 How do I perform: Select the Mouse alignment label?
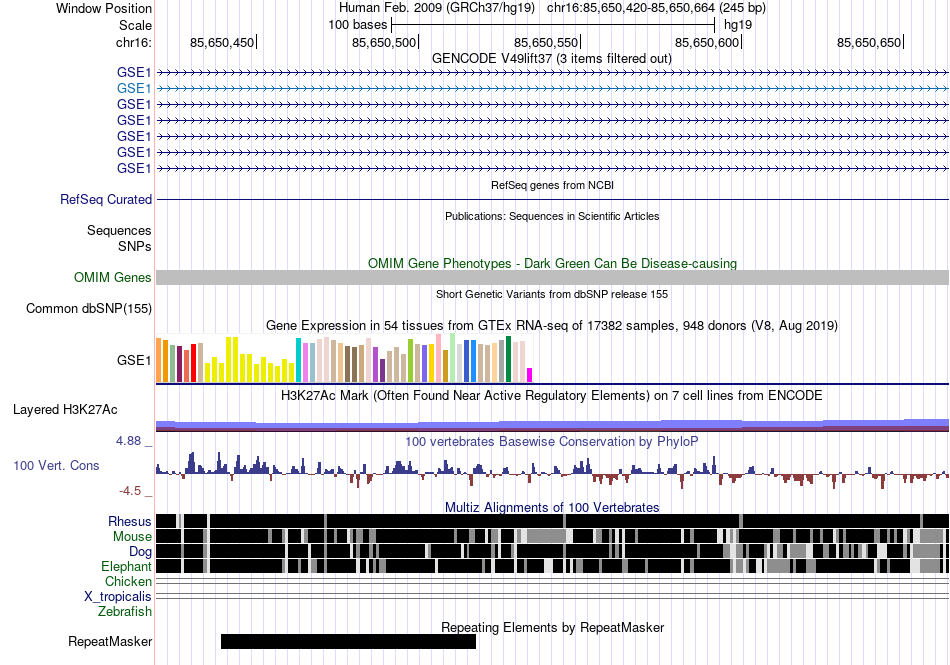pyautogui.click(x=132, y=537)
